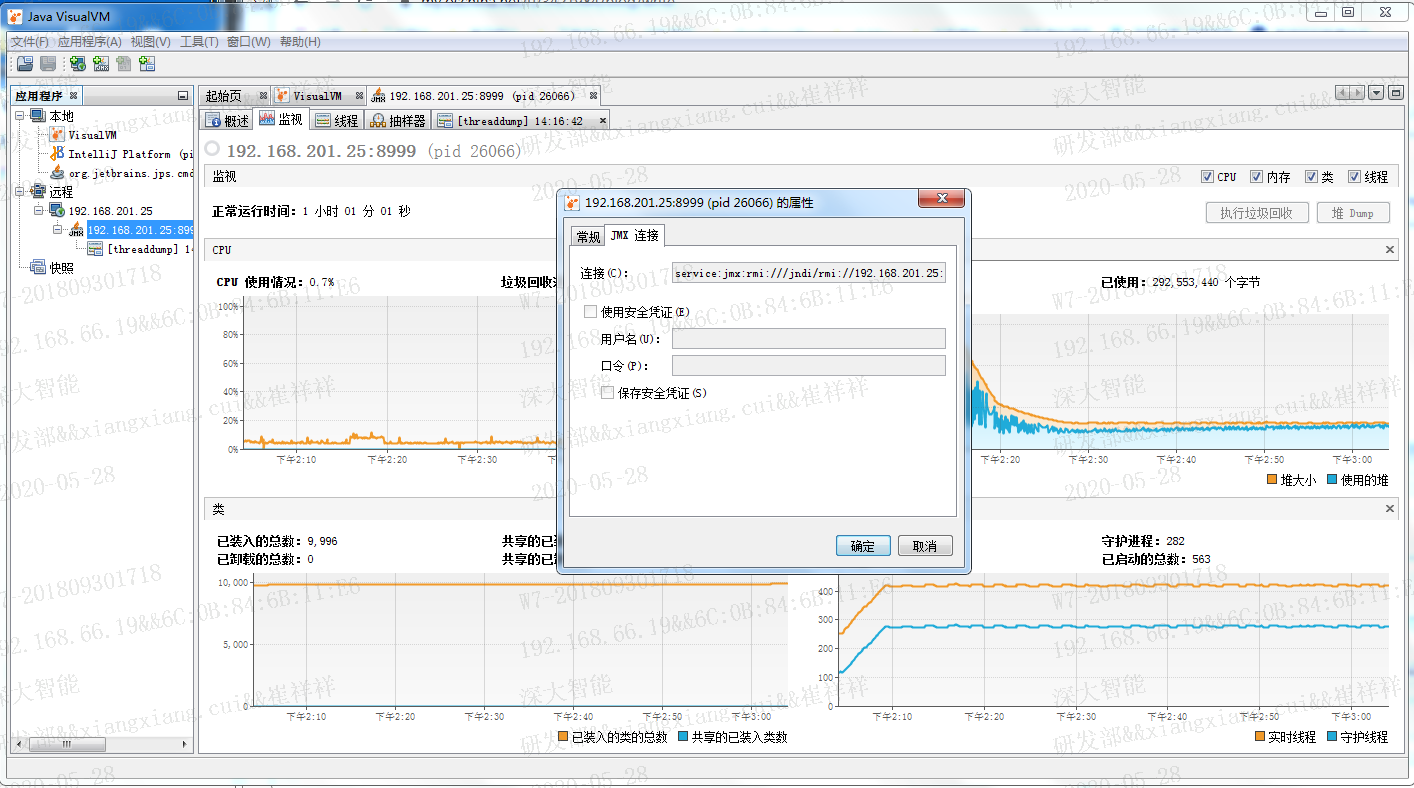Toggle the CPU chart checkbox
This screenshot has height=788, width=1414.
1207,177
